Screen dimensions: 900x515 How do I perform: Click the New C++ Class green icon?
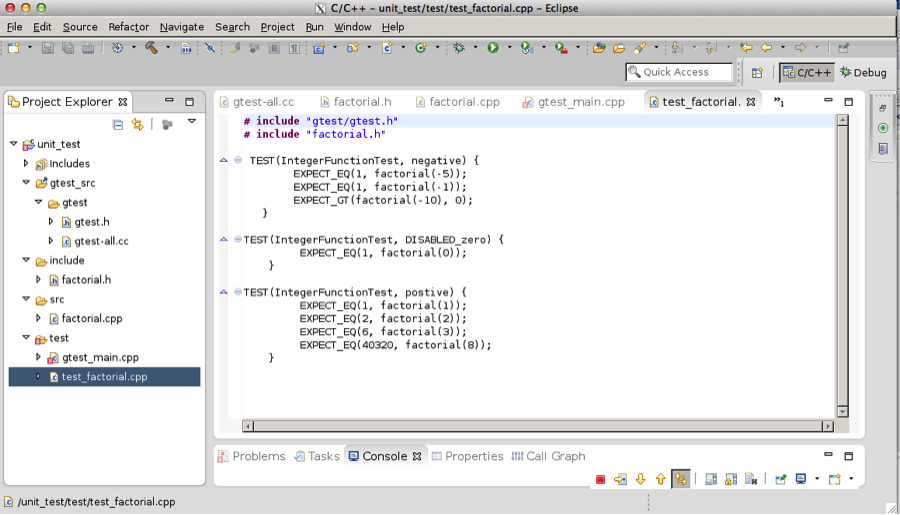421,48
